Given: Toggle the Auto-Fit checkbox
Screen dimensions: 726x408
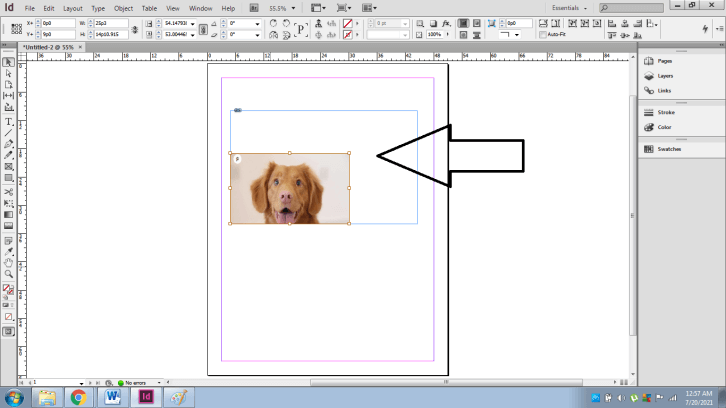Looking at the screenshot, I should pos(543,35).
